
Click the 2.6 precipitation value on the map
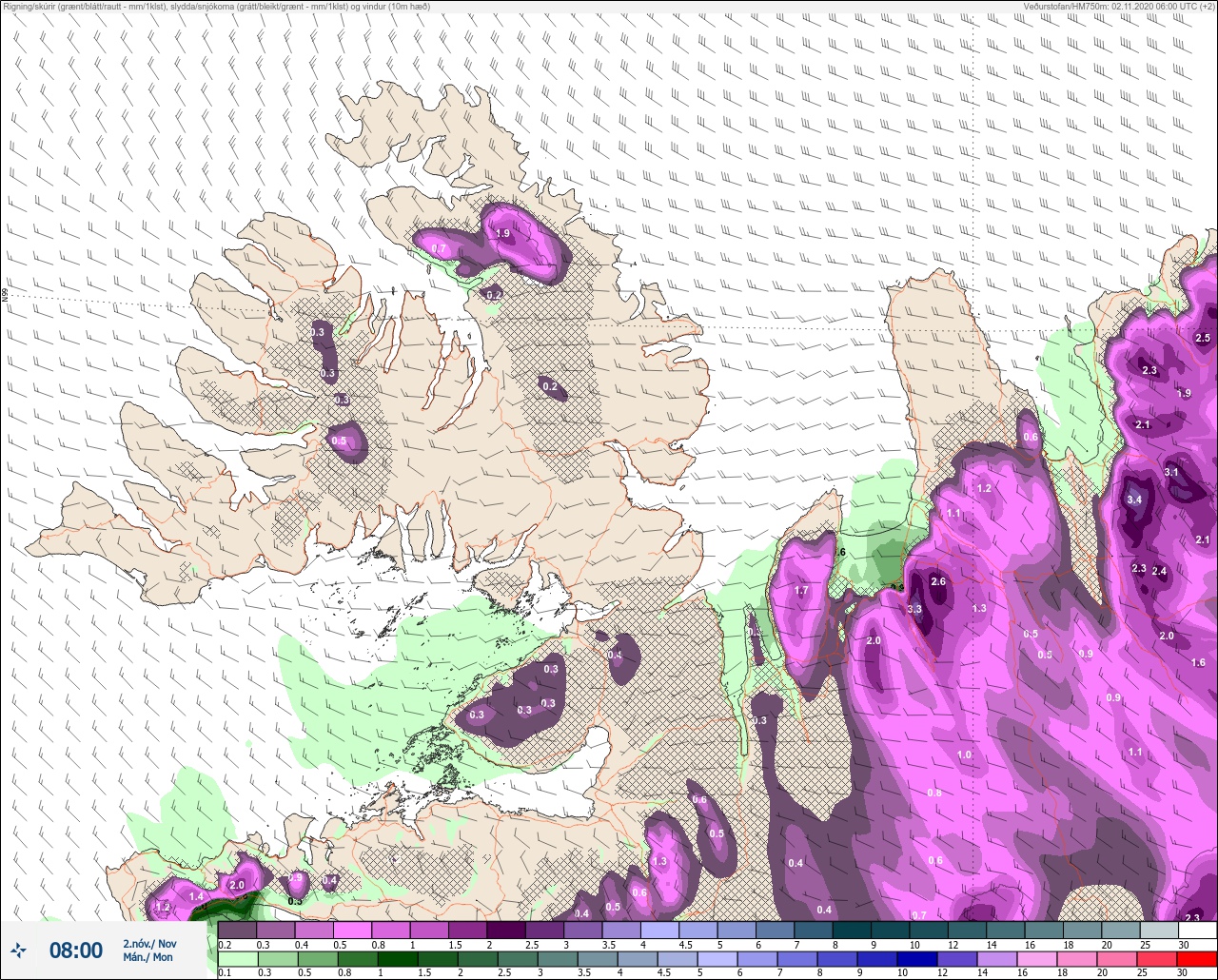point(937,581)
